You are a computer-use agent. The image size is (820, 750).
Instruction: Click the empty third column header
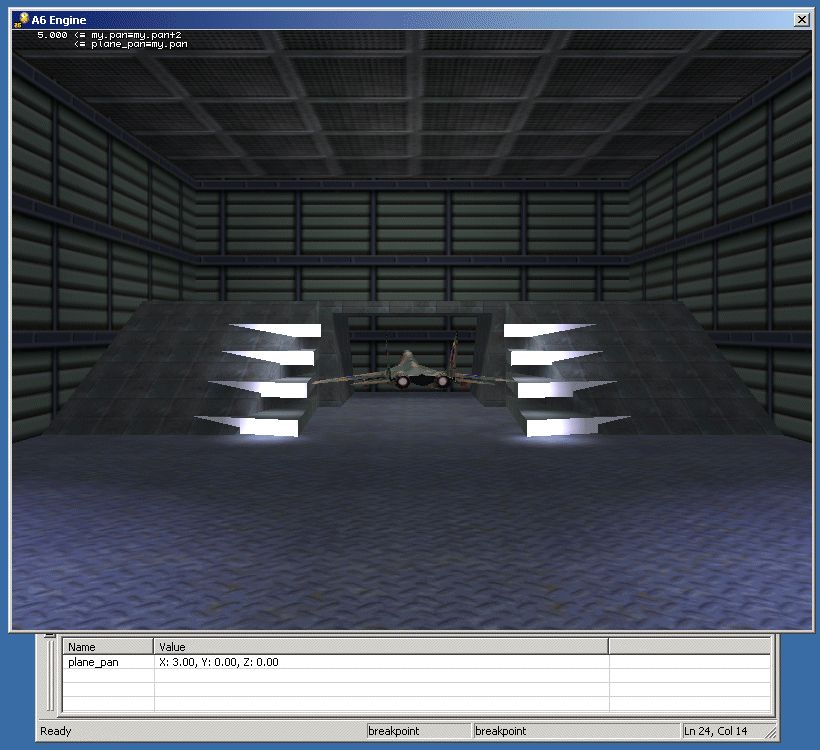(689, 647)
